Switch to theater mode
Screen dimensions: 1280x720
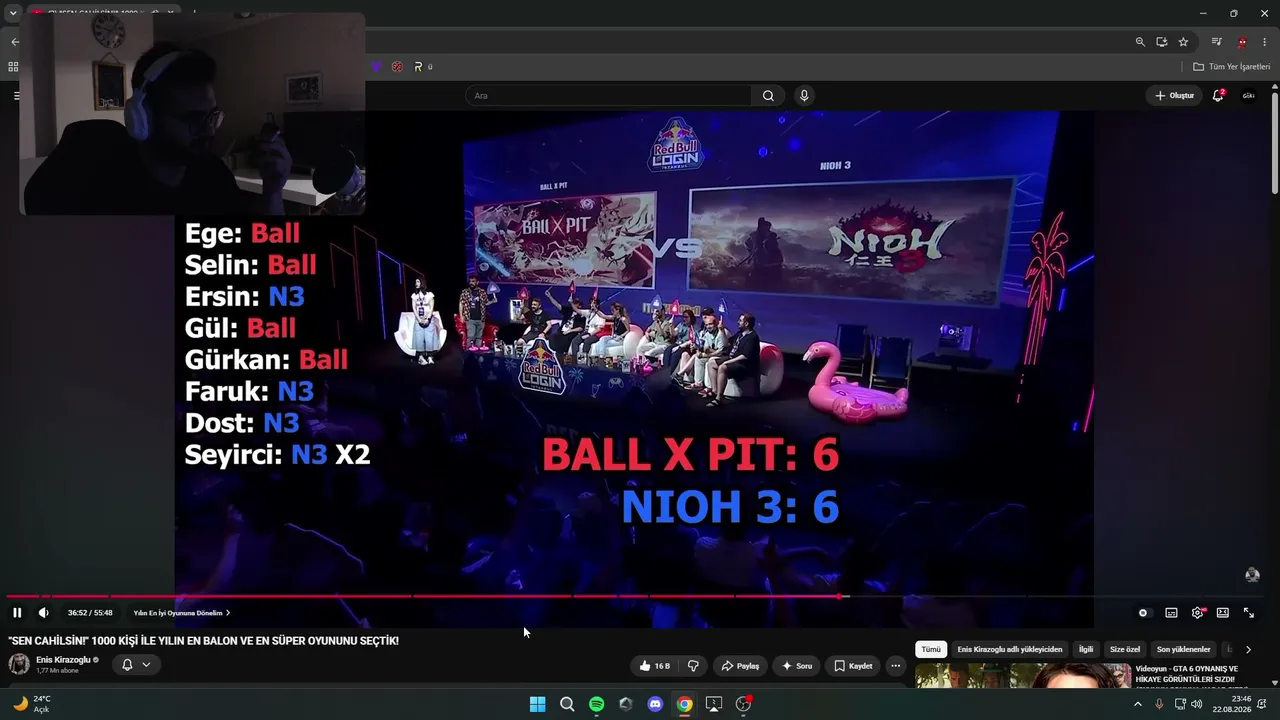pyautogui.click(x=1222, y=613)
